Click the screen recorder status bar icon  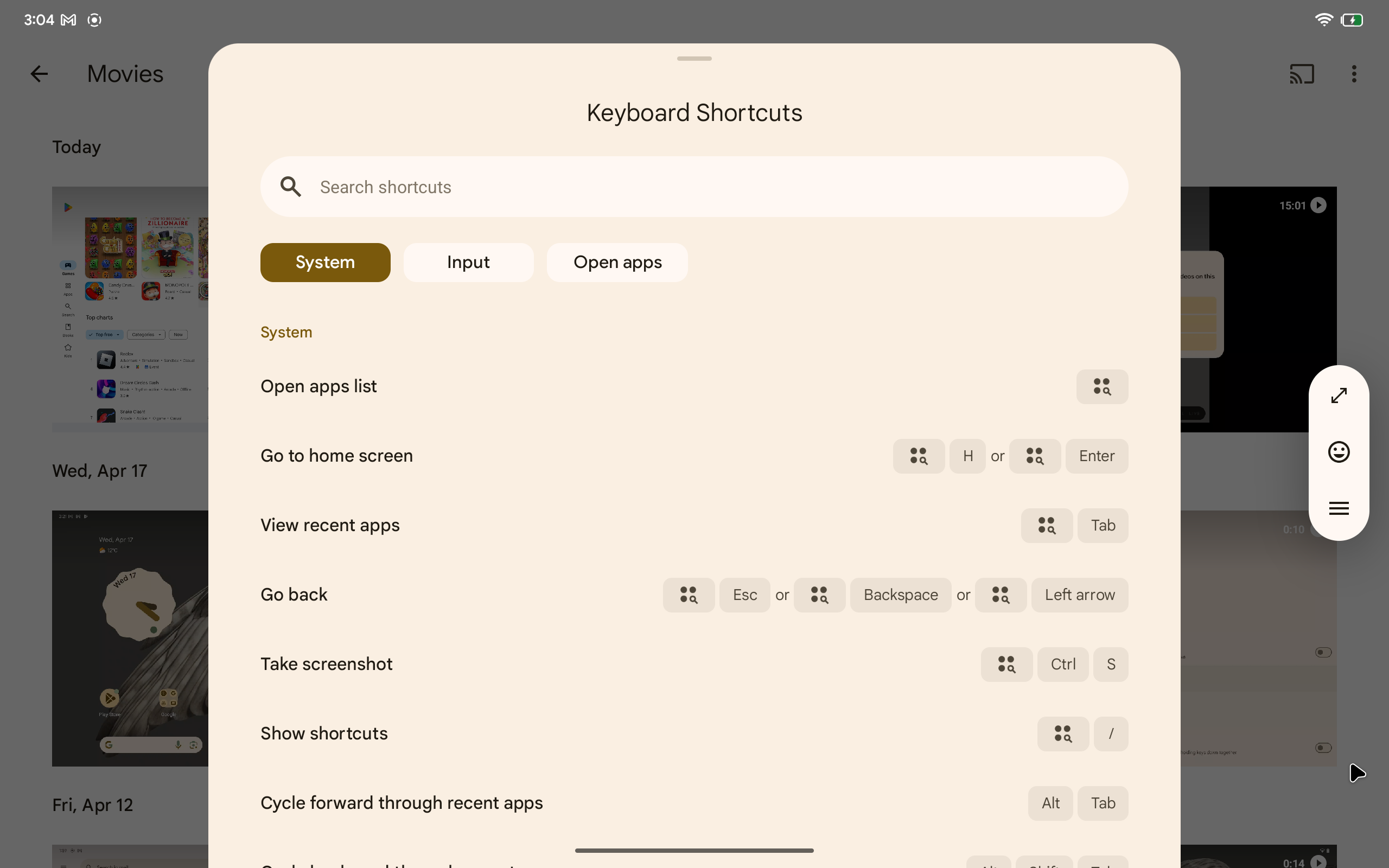[95, 19]
